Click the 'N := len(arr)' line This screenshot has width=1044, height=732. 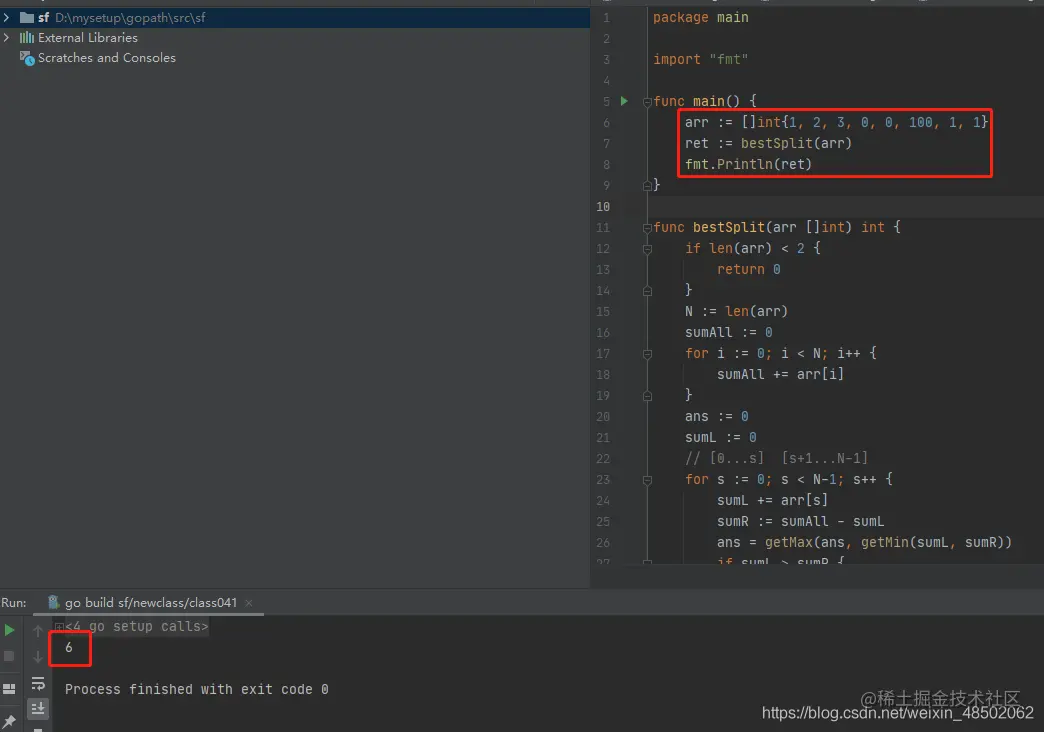click(x=736, y=311)
